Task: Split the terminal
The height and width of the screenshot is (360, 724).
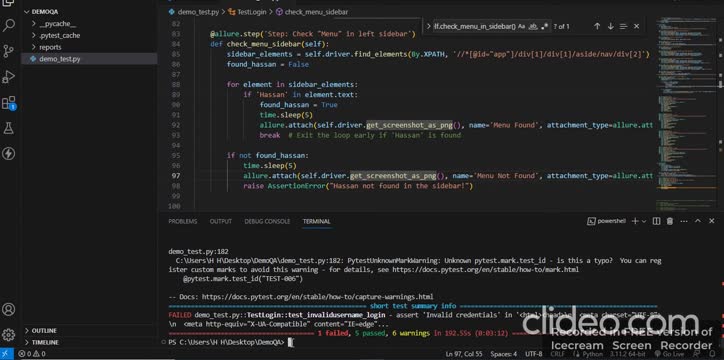Action: [656, 221]
